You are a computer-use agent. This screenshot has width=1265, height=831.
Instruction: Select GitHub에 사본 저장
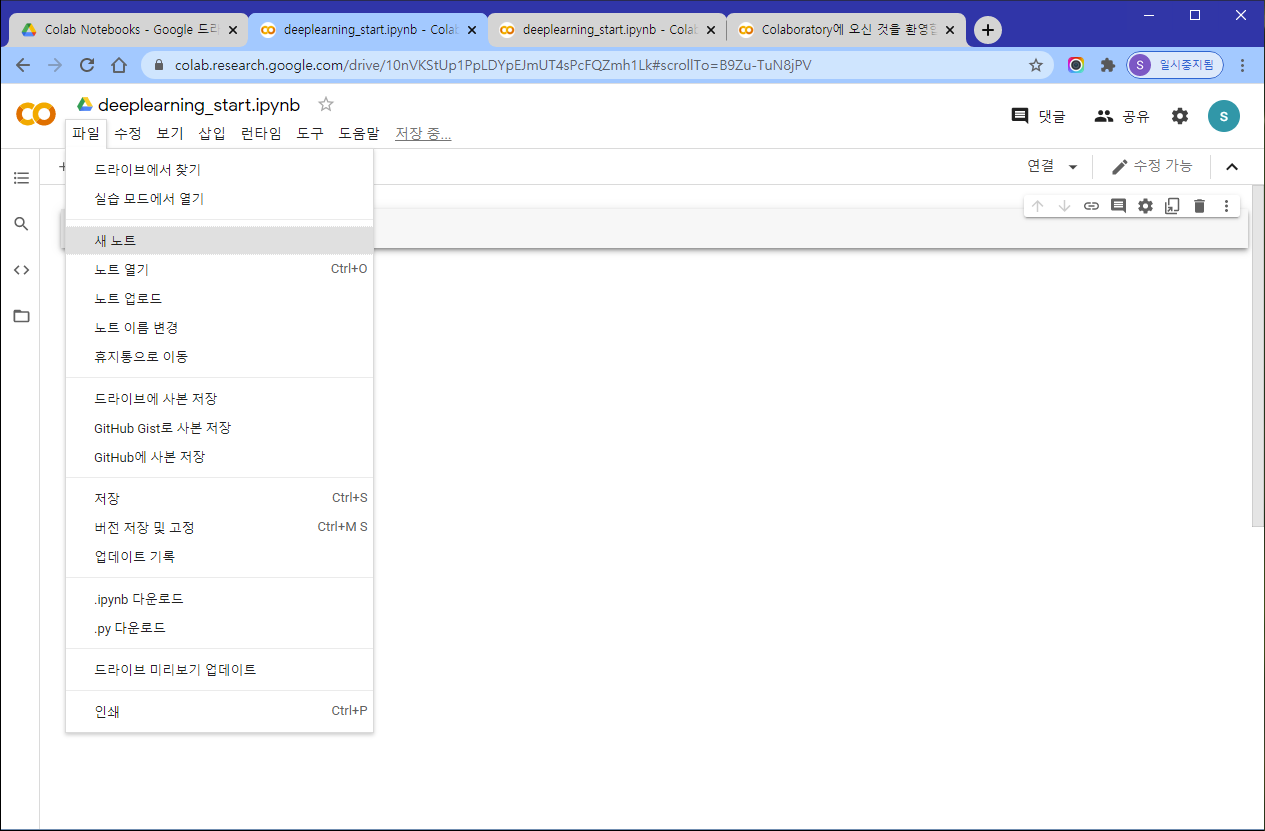click(219, 456)
